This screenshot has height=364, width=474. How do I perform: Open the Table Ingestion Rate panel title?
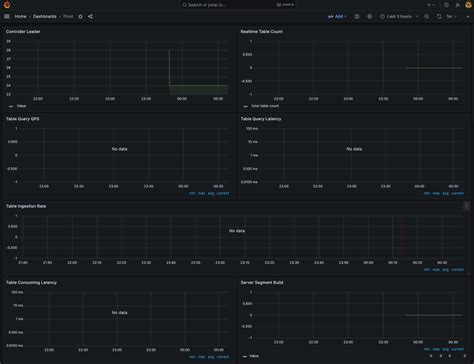pyautogui.click(x=26, y=206)
